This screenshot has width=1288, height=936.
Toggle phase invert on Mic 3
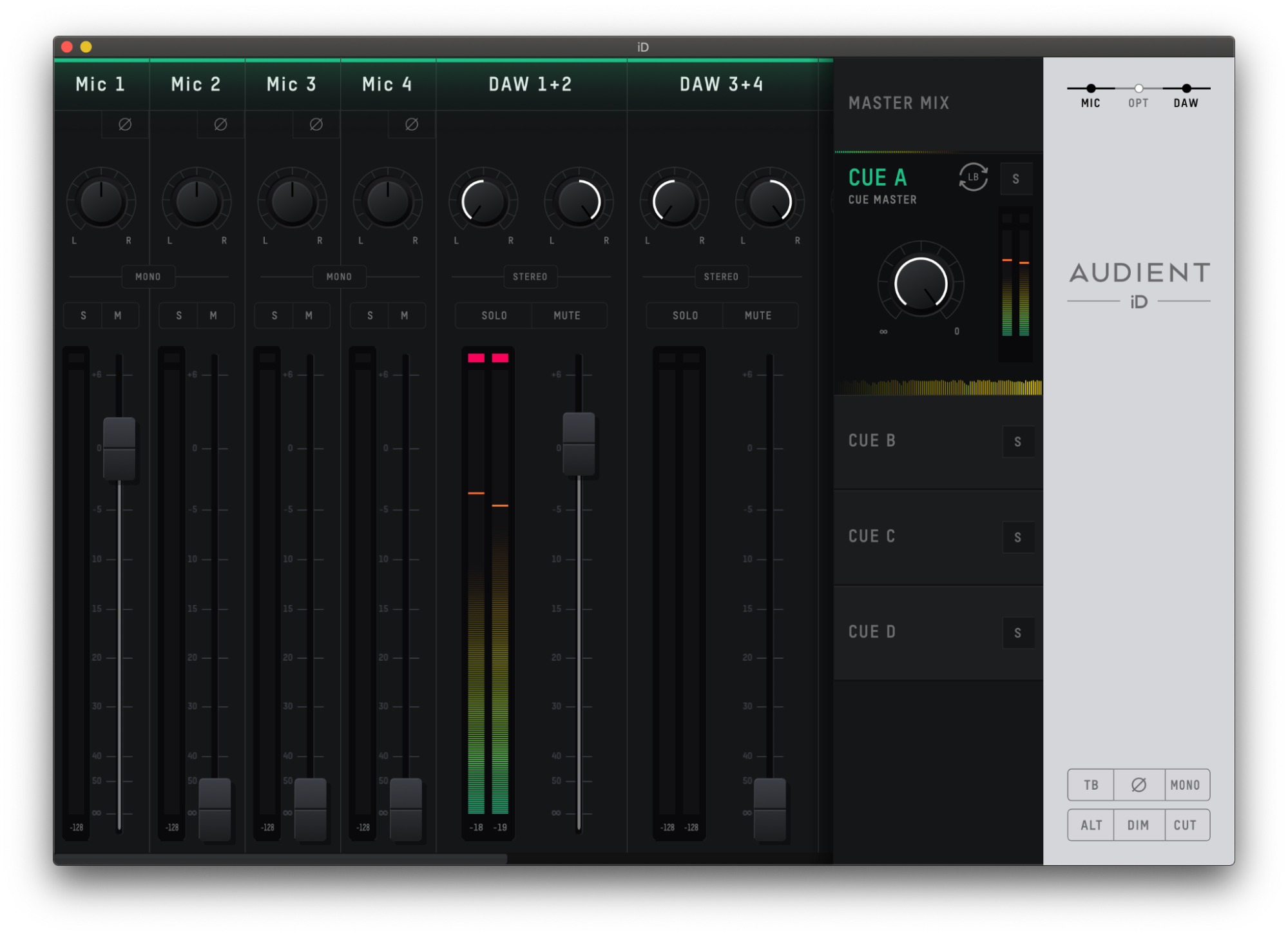click(316, 124)
